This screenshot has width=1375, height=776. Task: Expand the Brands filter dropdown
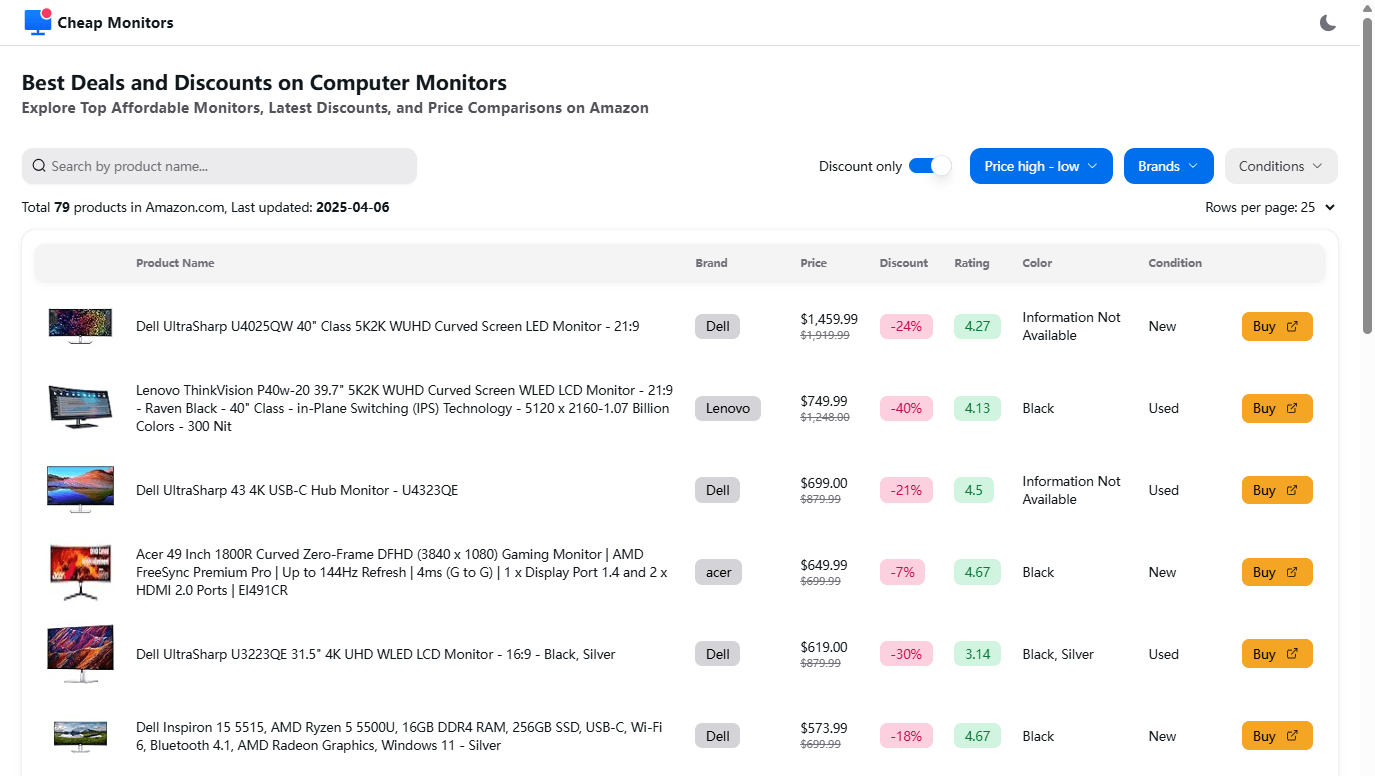pyautogui.click(x=1168, y=166)
